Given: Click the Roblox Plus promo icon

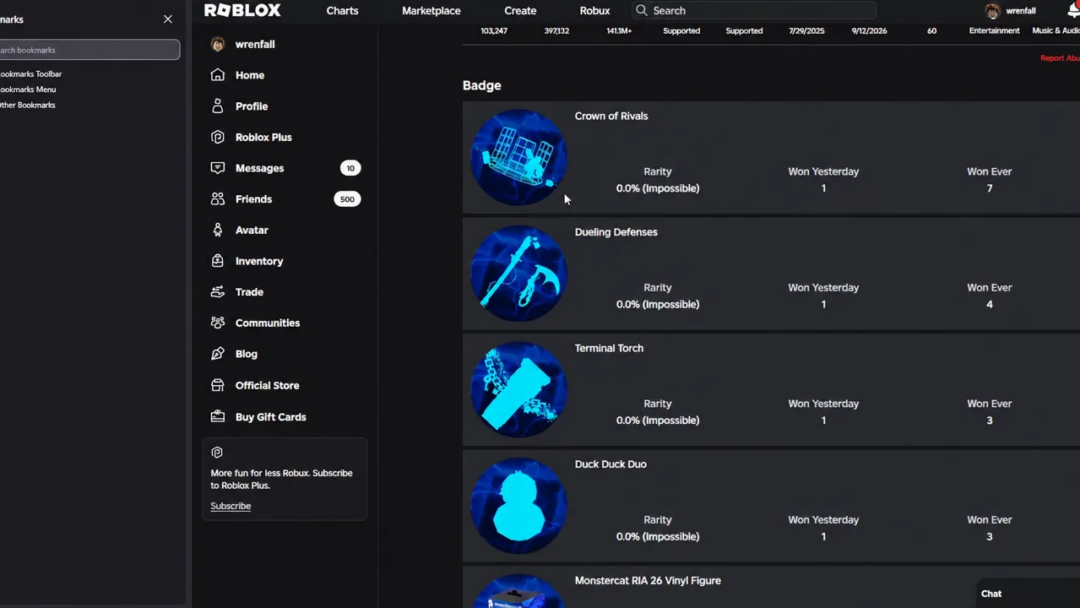Looking at the screenshot, I should [217, 452].
